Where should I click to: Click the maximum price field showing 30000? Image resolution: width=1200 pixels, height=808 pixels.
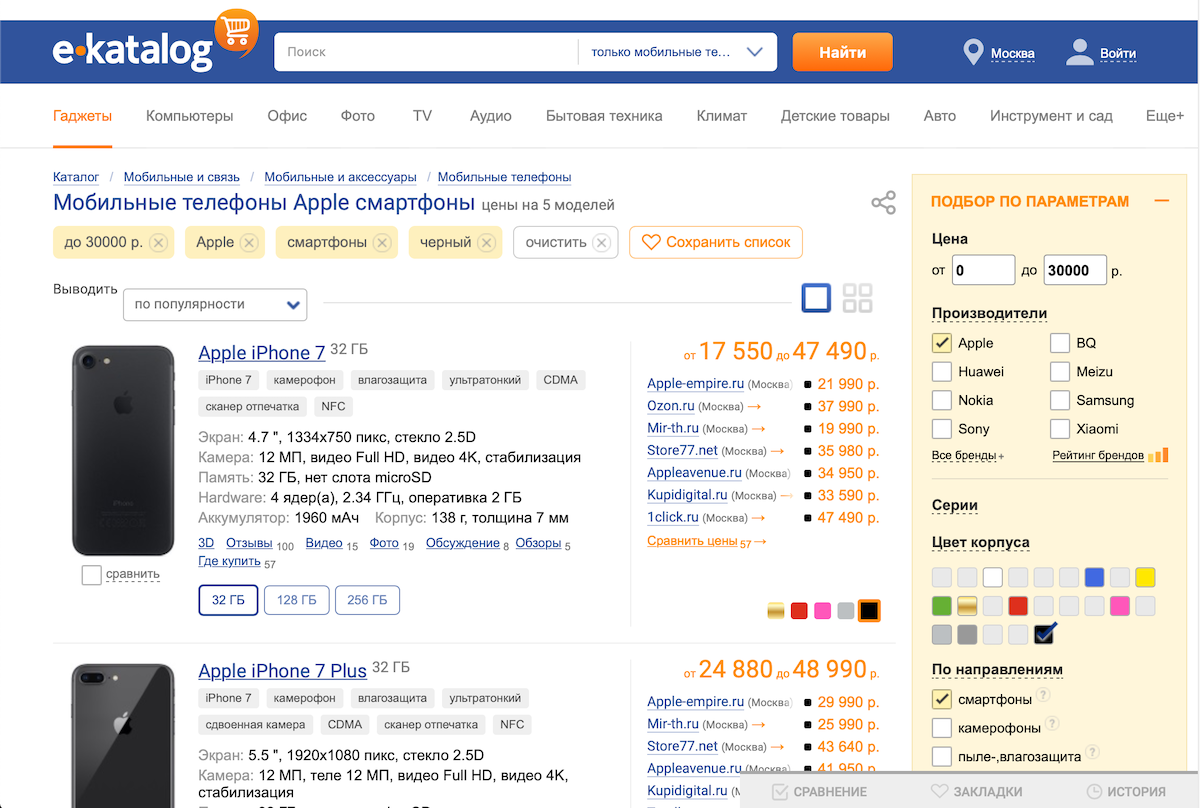click(x=1075, y=270)
